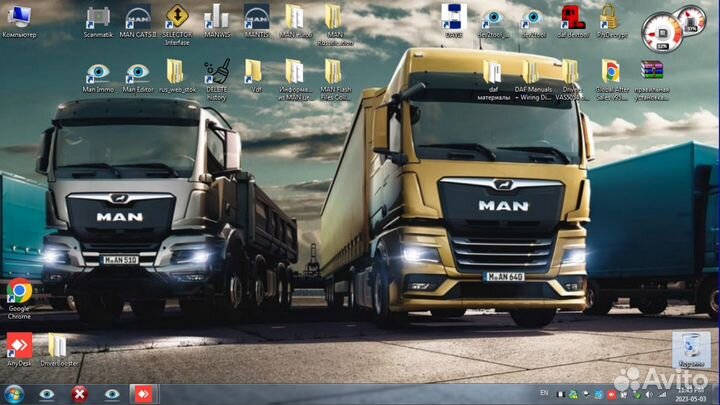Click the red X taskbar icon
The image size is (720, 405).
click(x=78, y=394)
